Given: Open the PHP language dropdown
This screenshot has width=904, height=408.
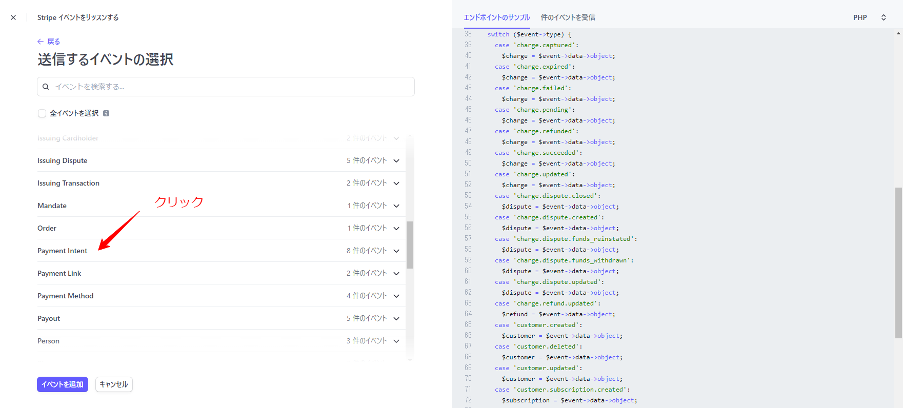Looking at the screenshot, I should 870,18.
